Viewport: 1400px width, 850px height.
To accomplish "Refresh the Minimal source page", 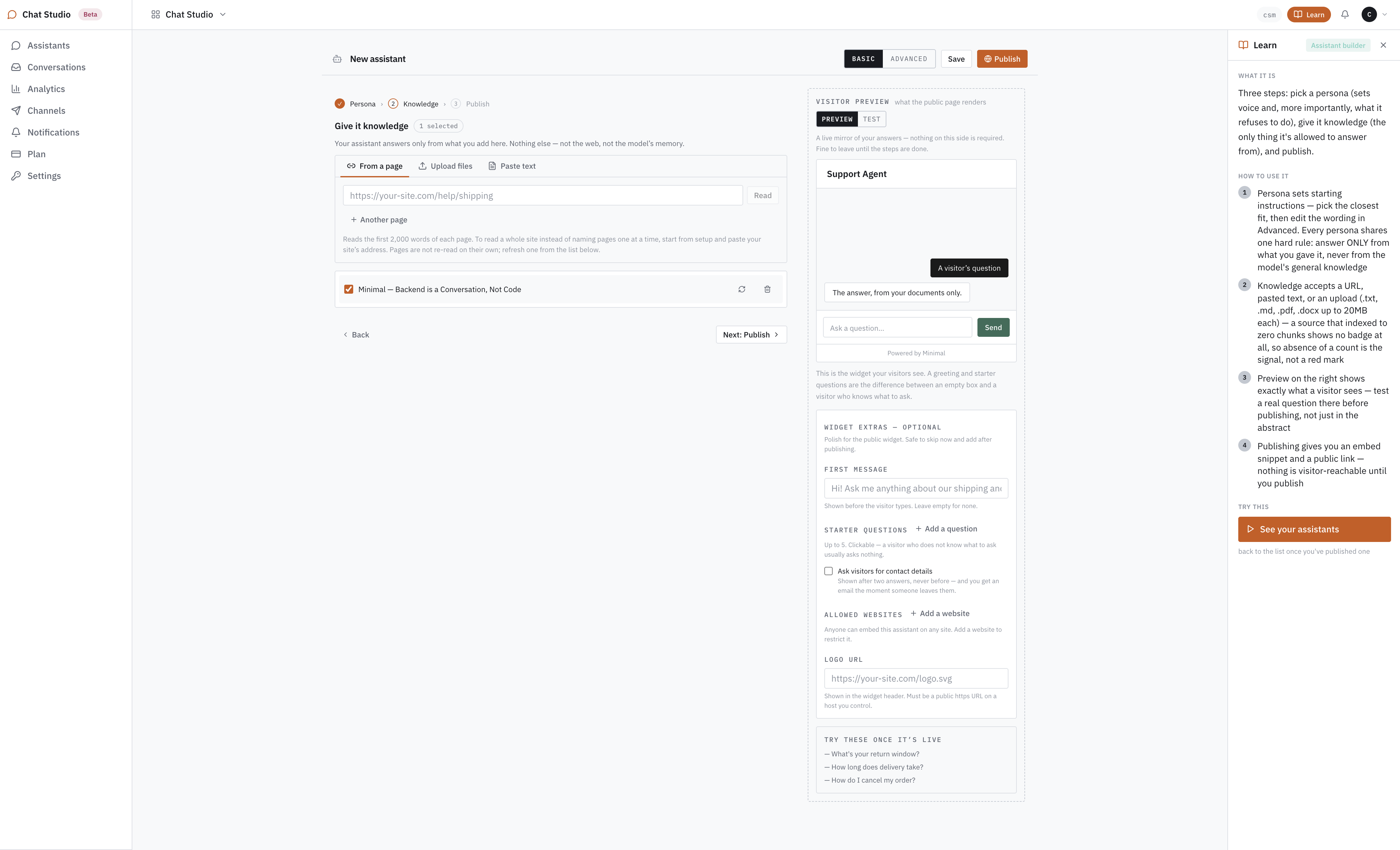I will tap(742, 289).
